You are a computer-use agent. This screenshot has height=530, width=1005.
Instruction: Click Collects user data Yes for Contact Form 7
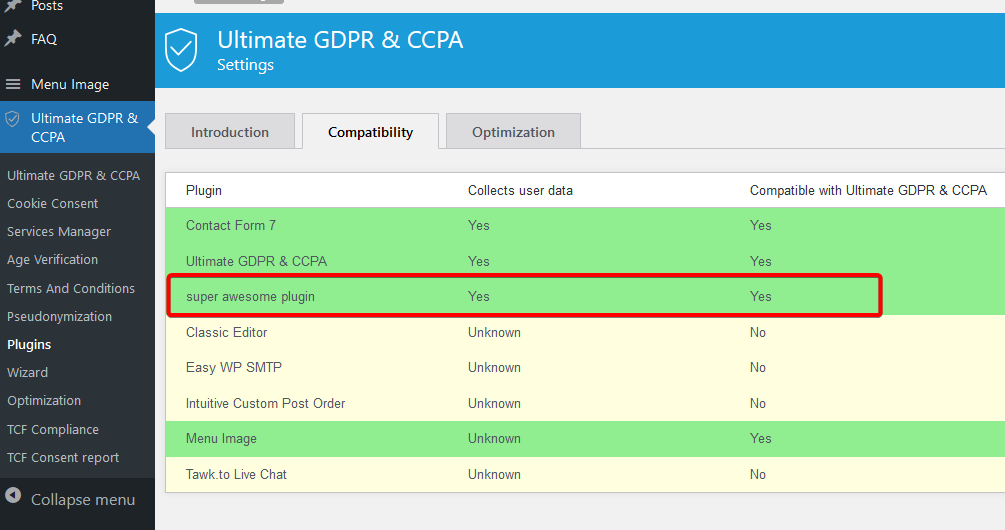tap(479, 226)
